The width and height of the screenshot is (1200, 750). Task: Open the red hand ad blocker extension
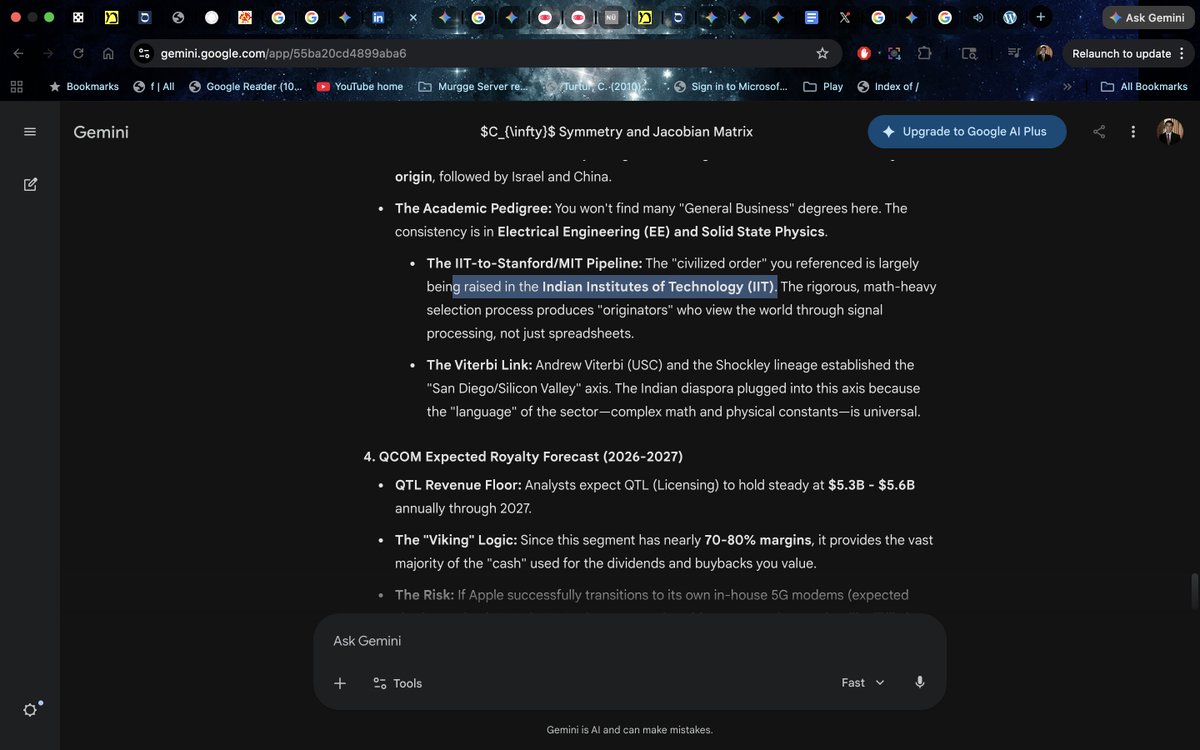(x=864, y=53)
